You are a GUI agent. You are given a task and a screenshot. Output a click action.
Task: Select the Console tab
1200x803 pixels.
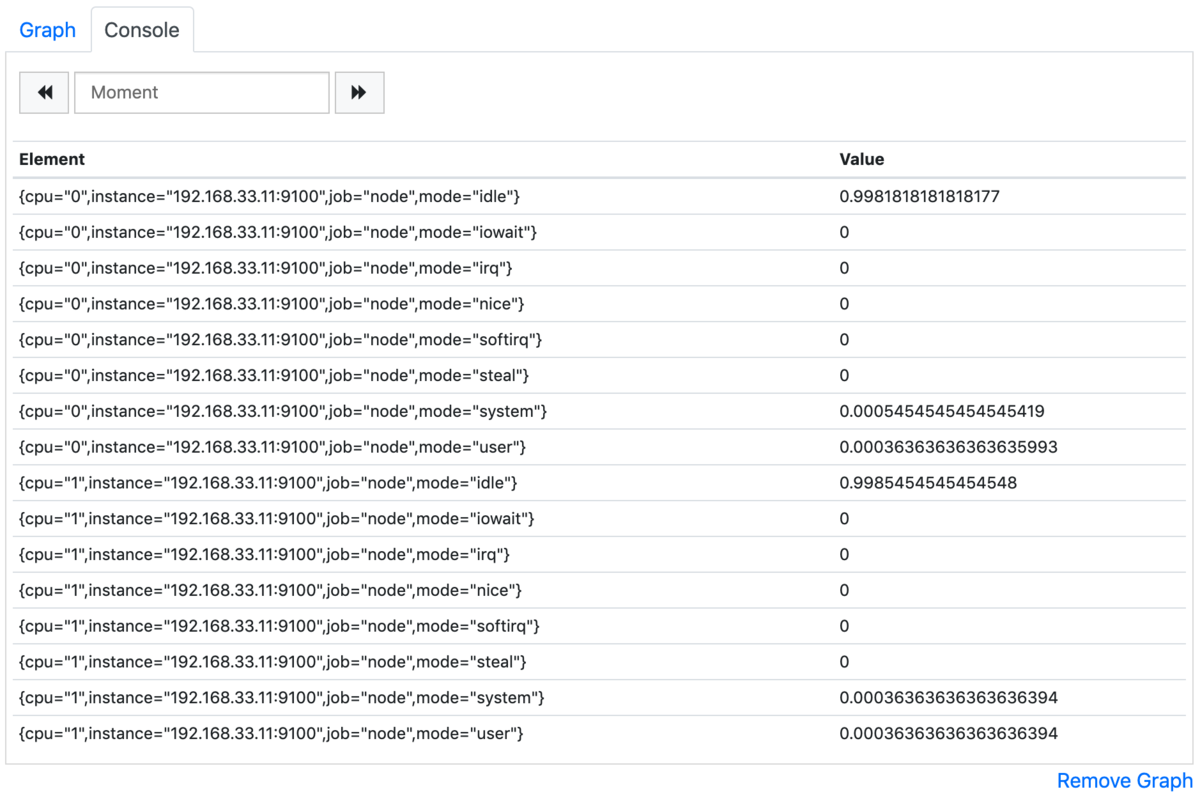tap(142, 30)
